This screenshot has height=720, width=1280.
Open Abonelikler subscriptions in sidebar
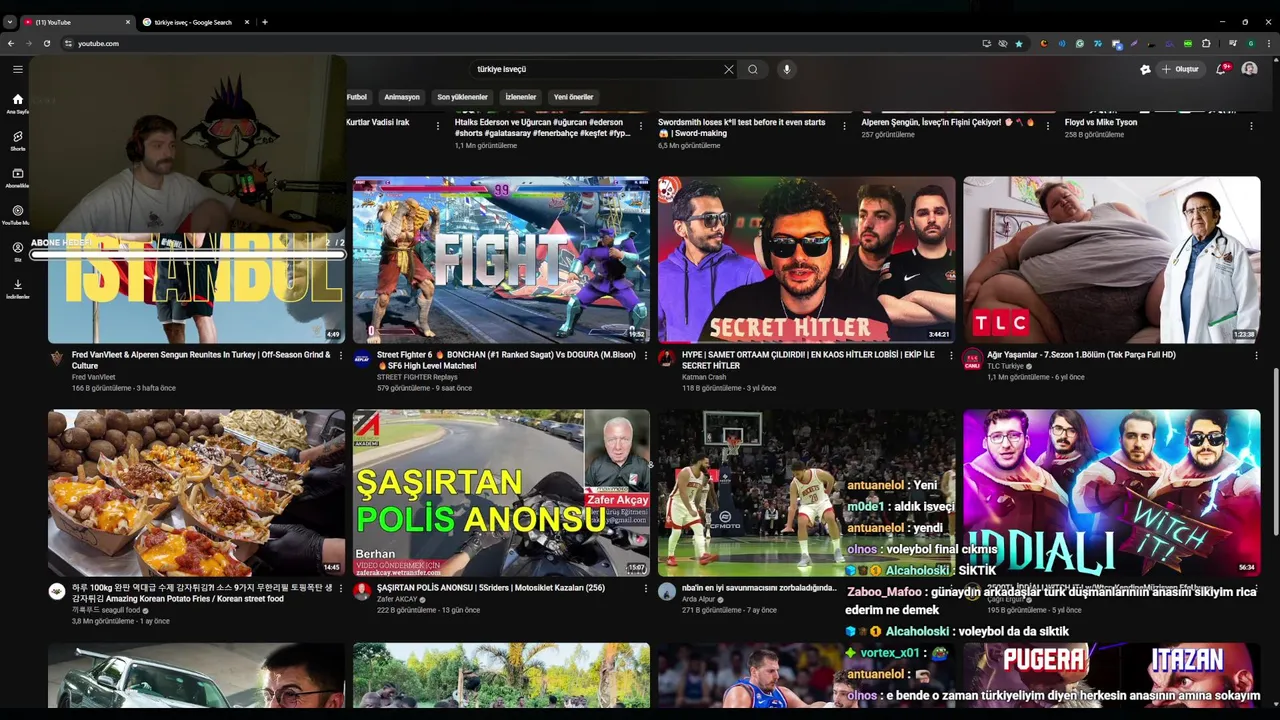[17, 178]
